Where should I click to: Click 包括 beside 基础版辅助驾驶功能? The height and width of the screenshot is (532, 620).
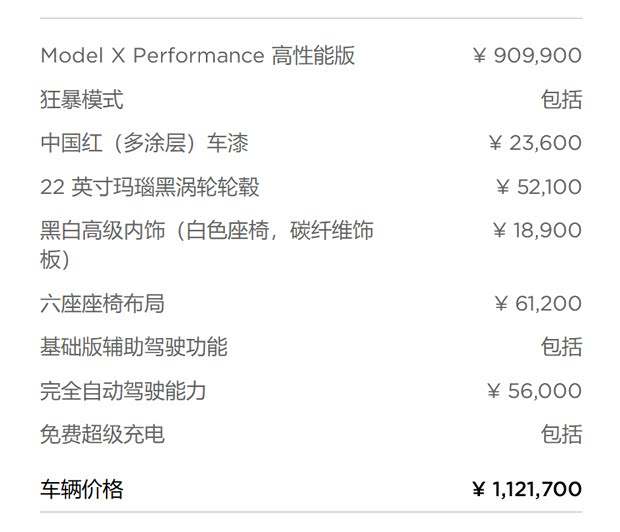coord(560,347)
